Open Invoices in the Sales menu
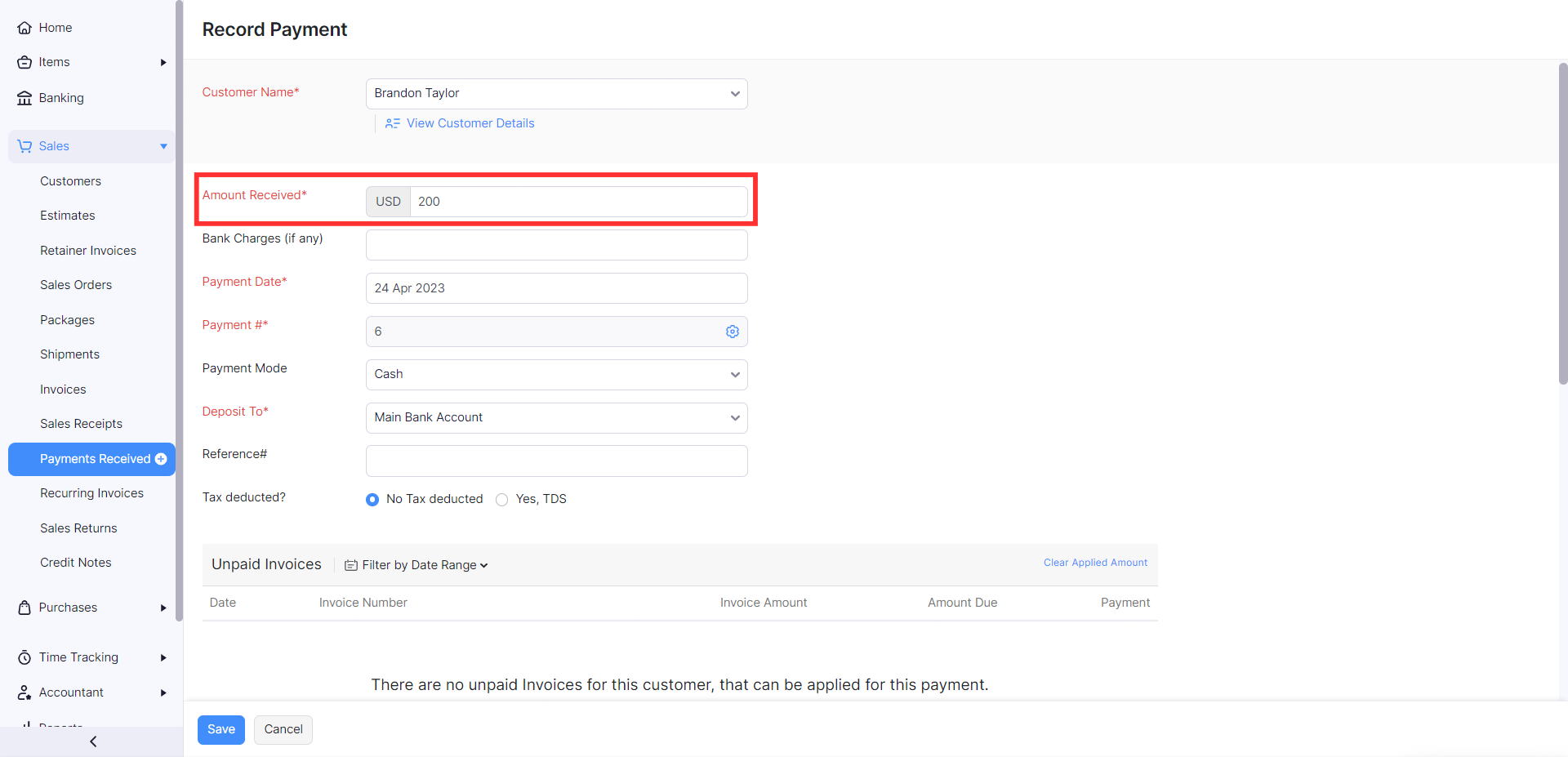The image size is (1568, 757). (x=63, y=390)
